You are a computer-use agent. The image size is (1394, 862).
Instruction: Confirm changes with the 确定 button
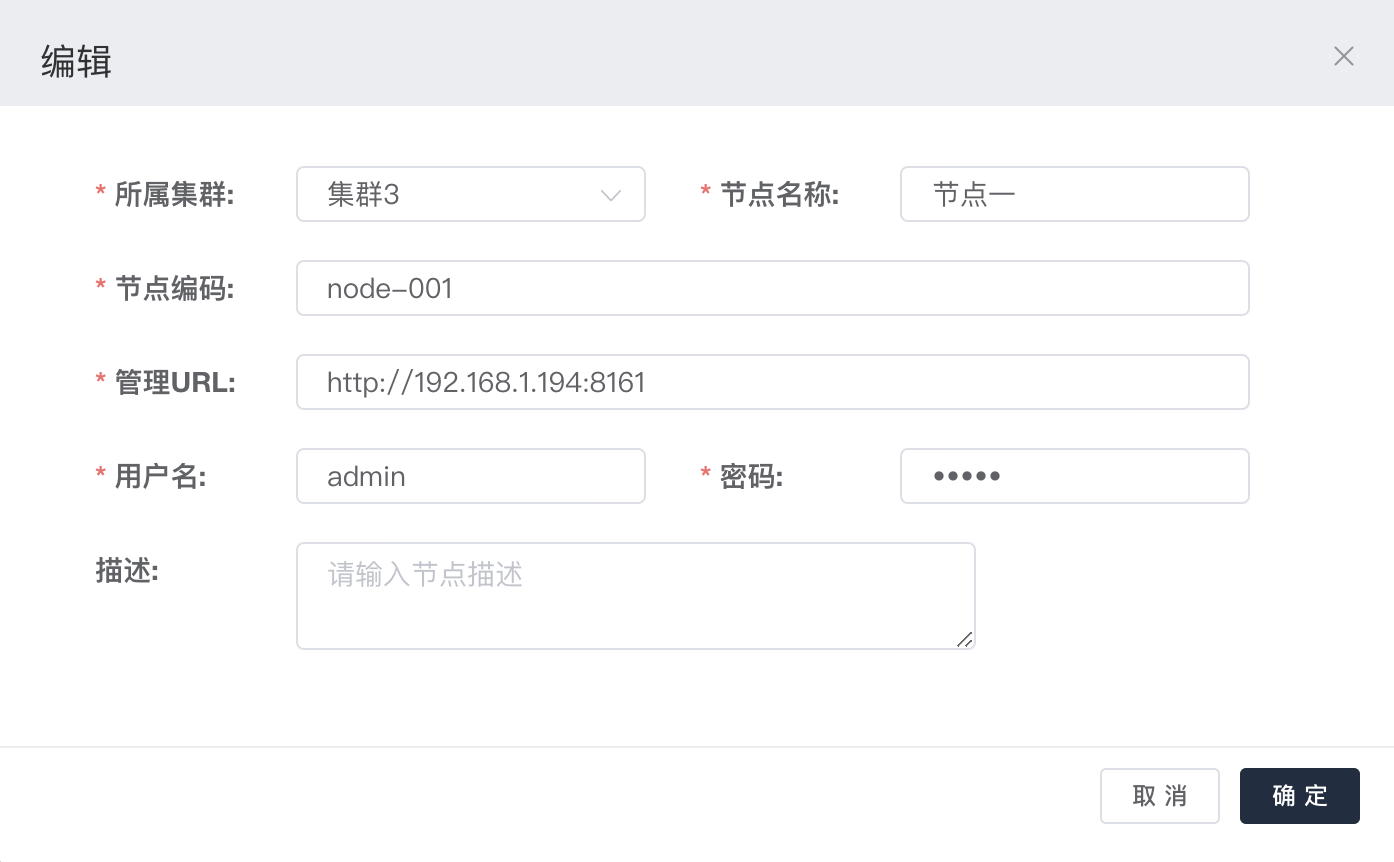click(1299, 796)
